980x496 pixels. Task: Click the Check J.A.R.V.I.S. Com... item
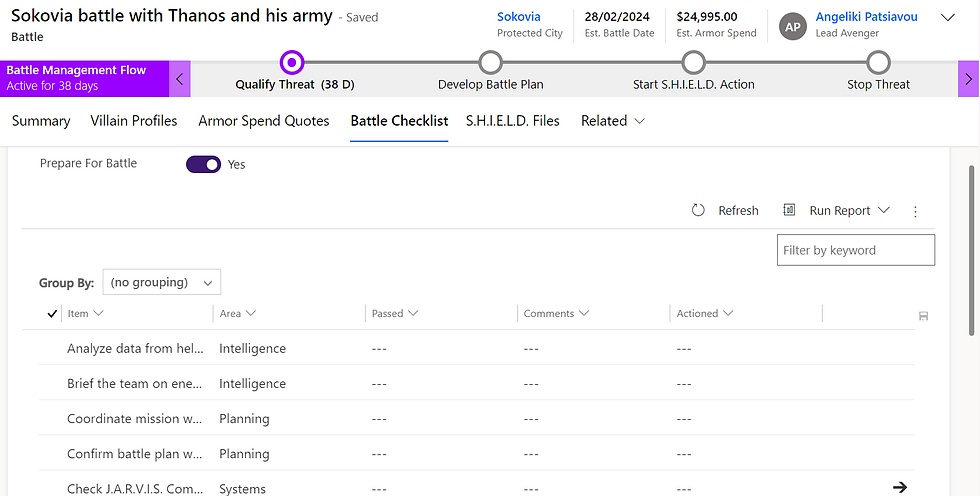pos(136,489)
